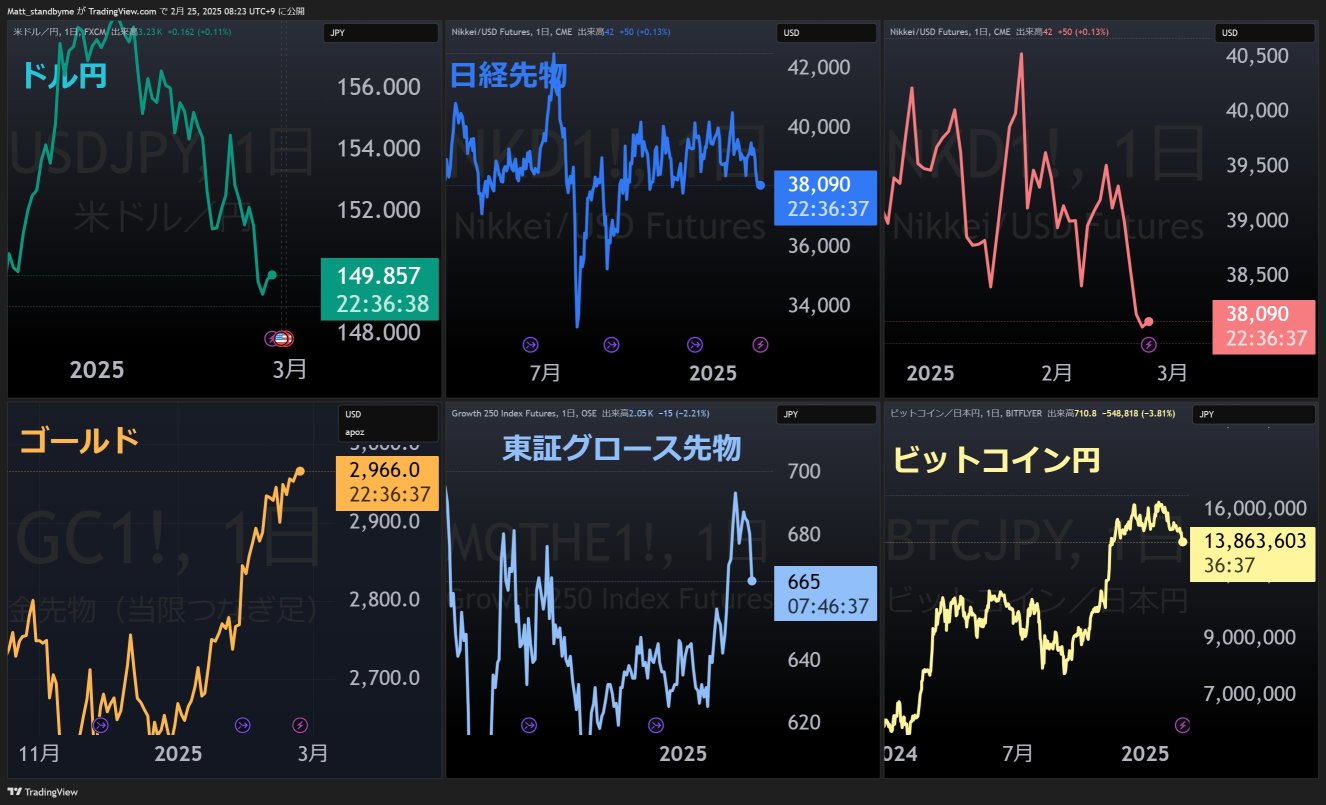Open the JPY currency box on the USDJPY chart
This screenshot has width=1326, height=805.
381,33
